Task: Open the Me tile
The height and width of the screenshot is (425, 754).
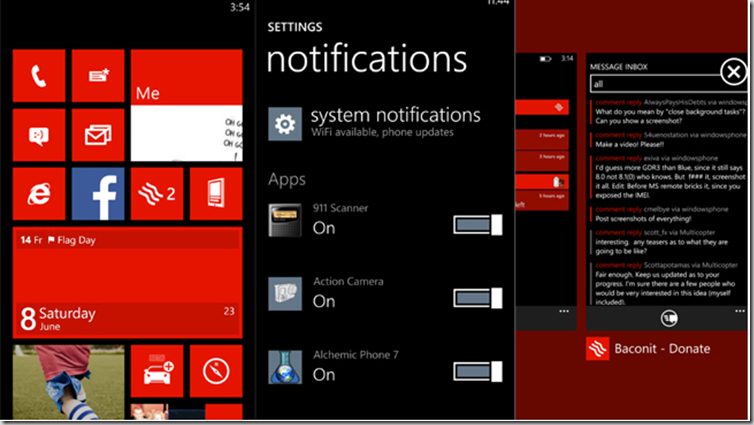Action: point(187,105)
